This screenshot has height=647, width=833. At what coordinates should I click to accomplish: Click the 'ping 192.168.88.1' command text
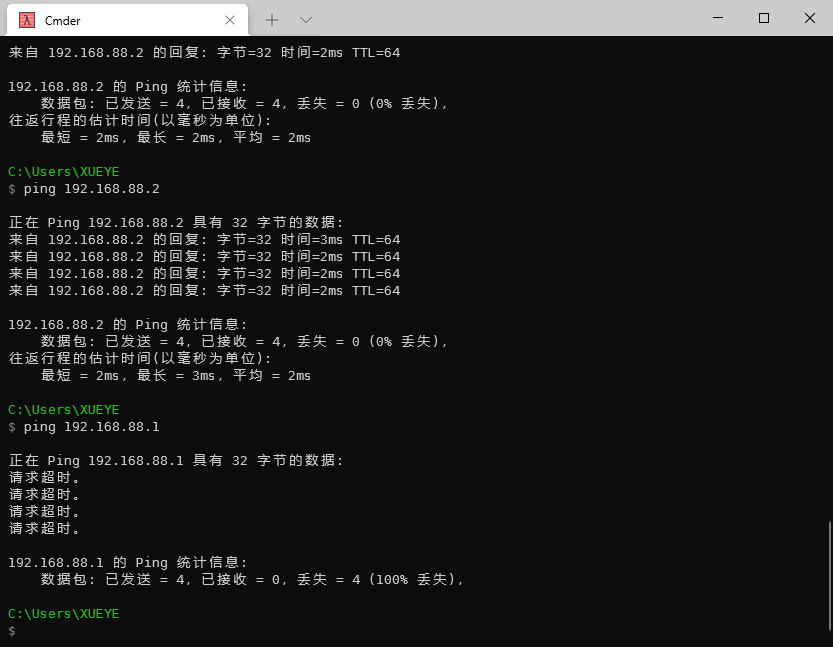tap(91, 427)
